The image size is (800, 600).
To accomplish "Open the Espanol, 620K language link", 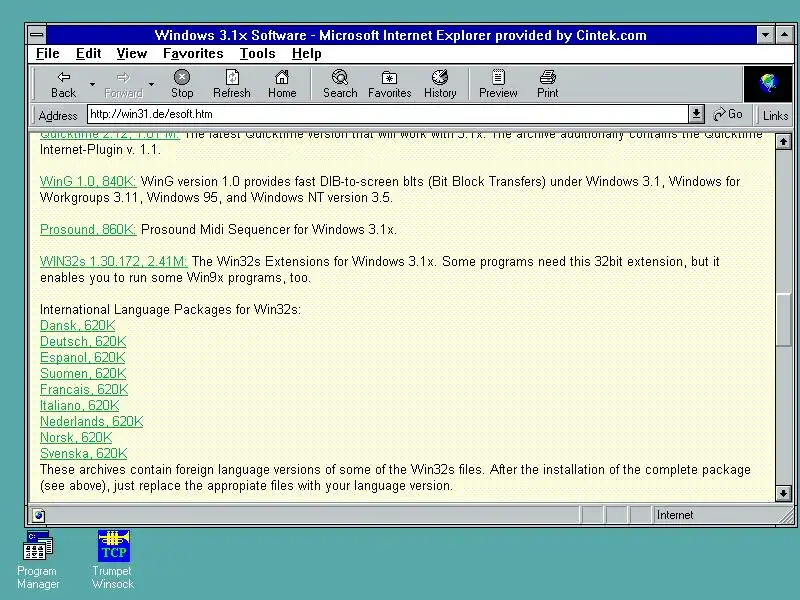I will pos(82,358).
